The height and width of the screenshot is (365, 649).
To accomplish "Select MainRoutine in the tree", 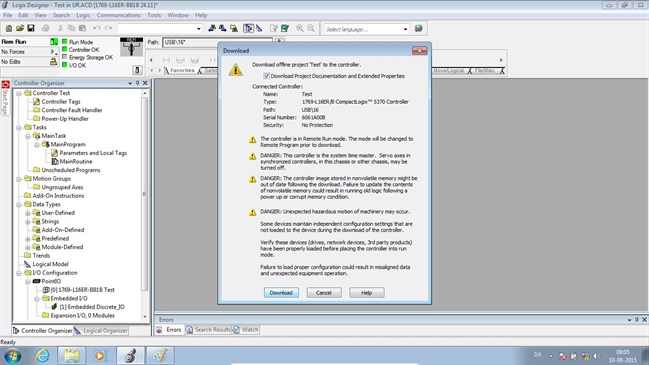I will pyautogui.click(x=76, y=161).
